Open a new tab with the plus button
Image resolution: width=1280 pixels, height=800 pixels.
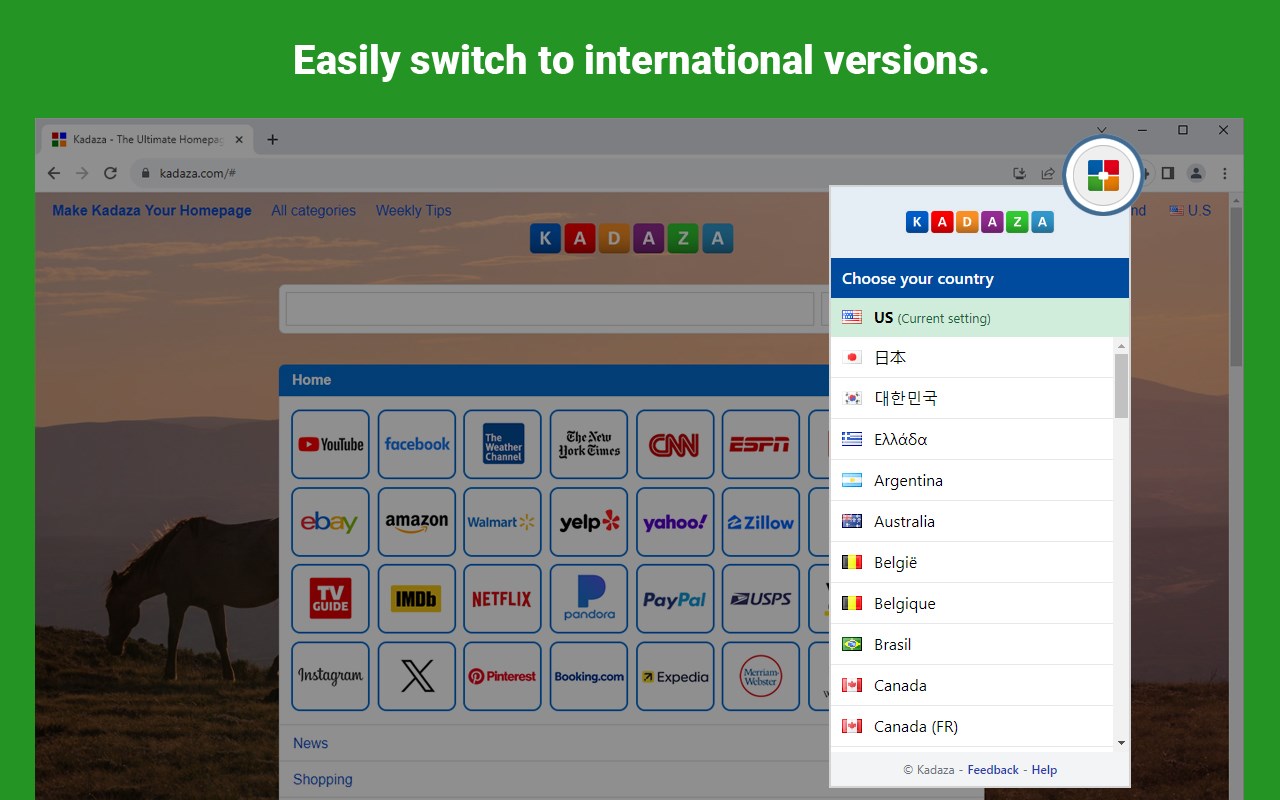(272, 139)
